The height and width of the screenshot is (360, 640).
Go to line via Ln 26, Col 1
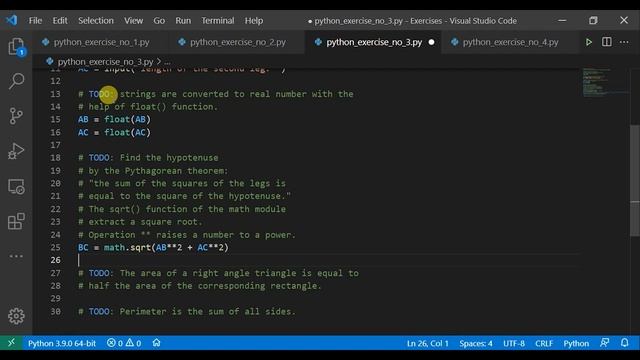427,343
